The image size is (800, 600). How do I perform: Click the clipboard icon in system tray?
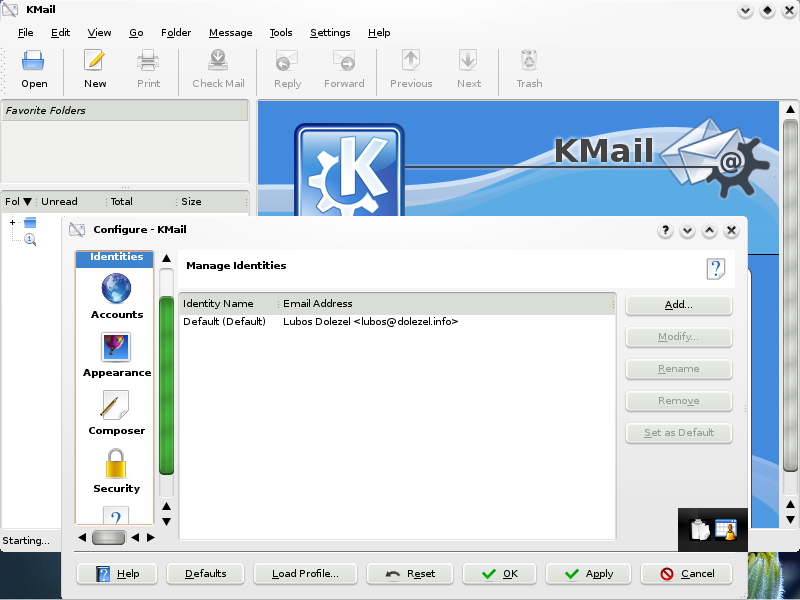[700, 530]
